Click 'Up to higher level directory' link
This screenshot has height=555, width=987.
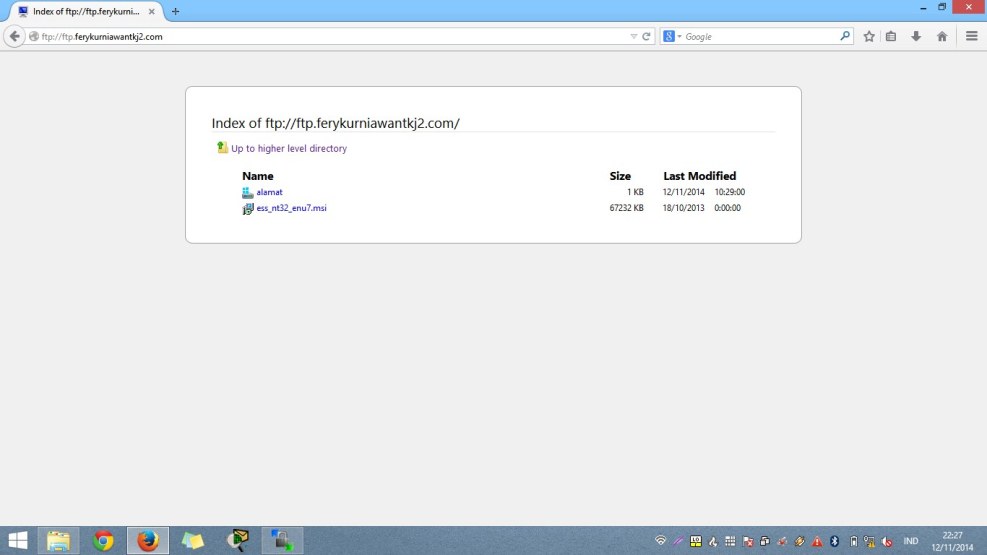click(x=288, y=148)
